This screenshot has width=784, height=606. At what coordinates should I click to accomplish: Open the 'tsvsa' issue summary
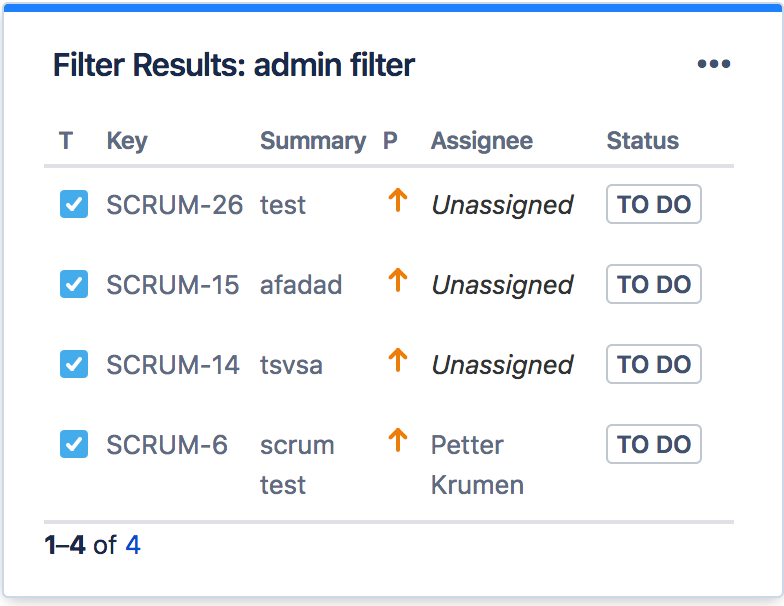click(291, 365)
